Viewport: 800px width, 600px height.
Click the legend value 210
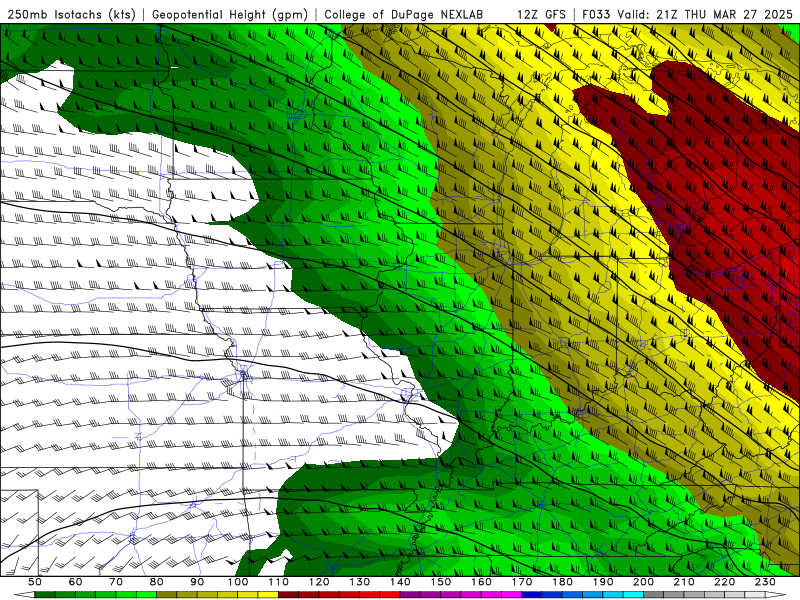click(x=685, y=582)
